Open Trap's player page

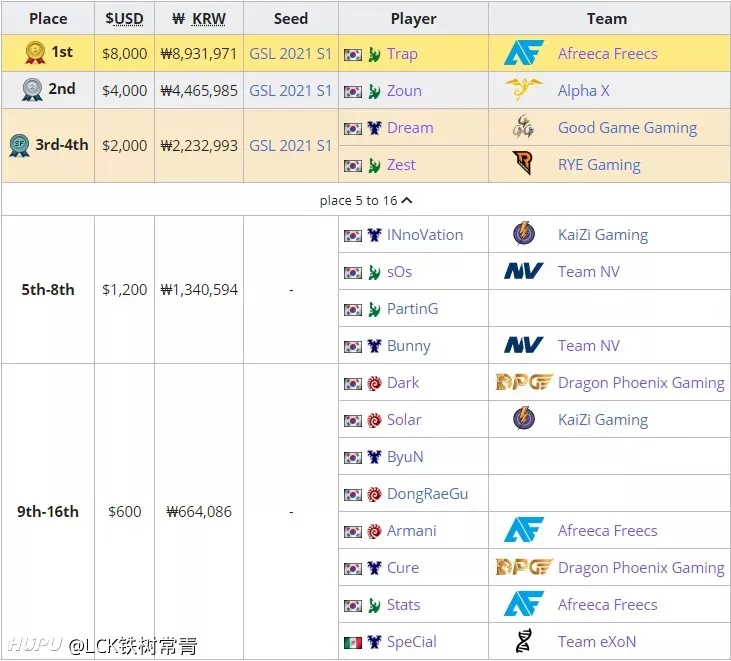(402, 54)
